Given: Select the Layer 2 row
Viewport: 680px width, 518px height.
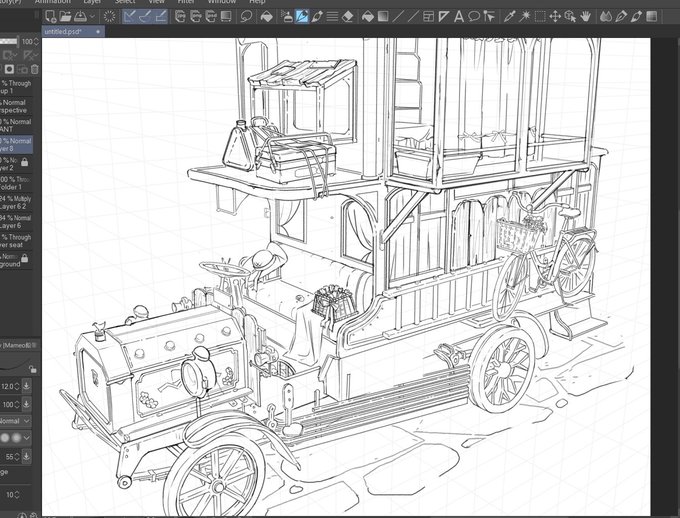Looking at the screenshot, I should (x=16, y=164).
